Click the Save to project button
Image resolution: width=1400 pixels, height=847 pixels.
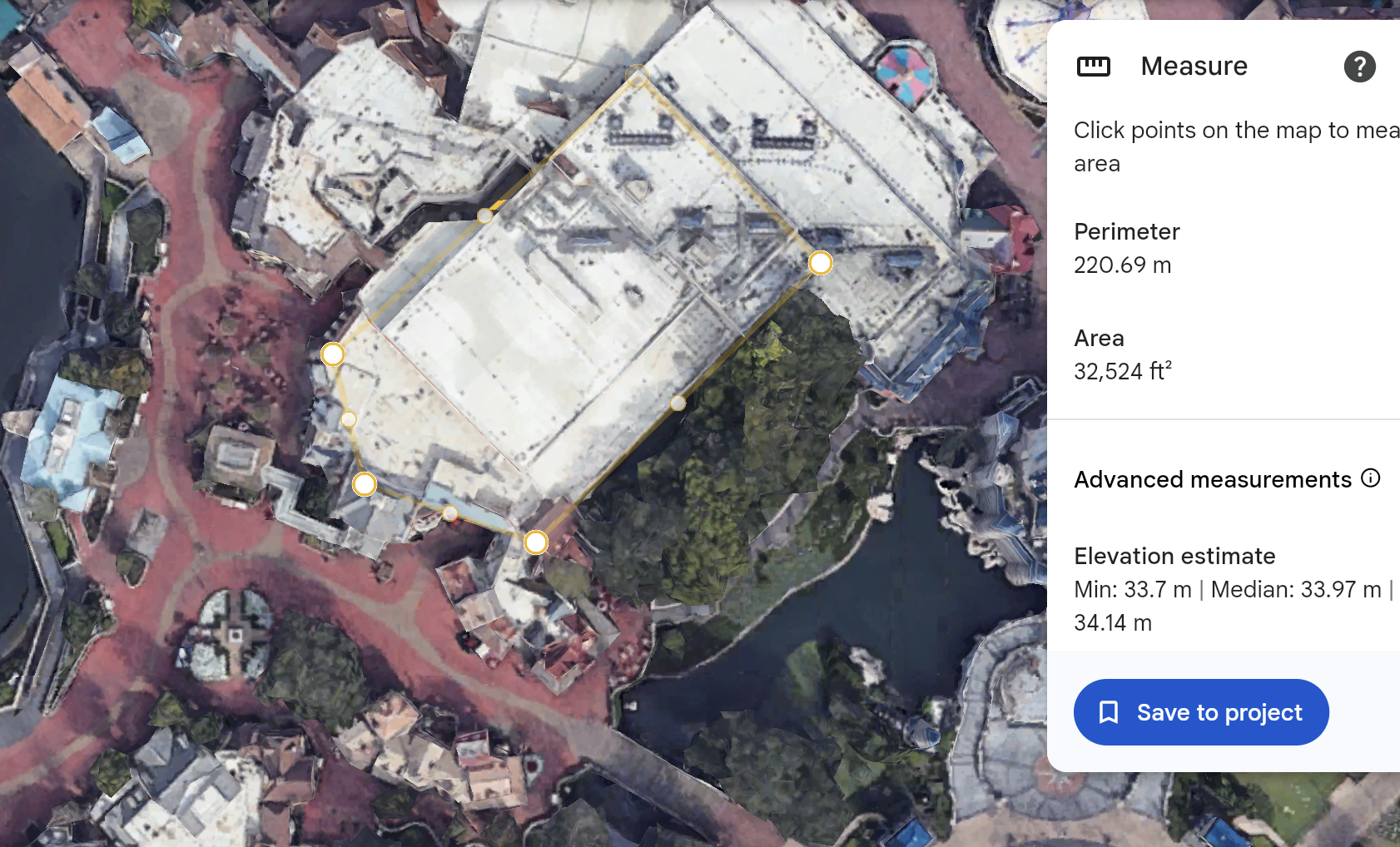pyautogui.click(x=1201, y=712)
